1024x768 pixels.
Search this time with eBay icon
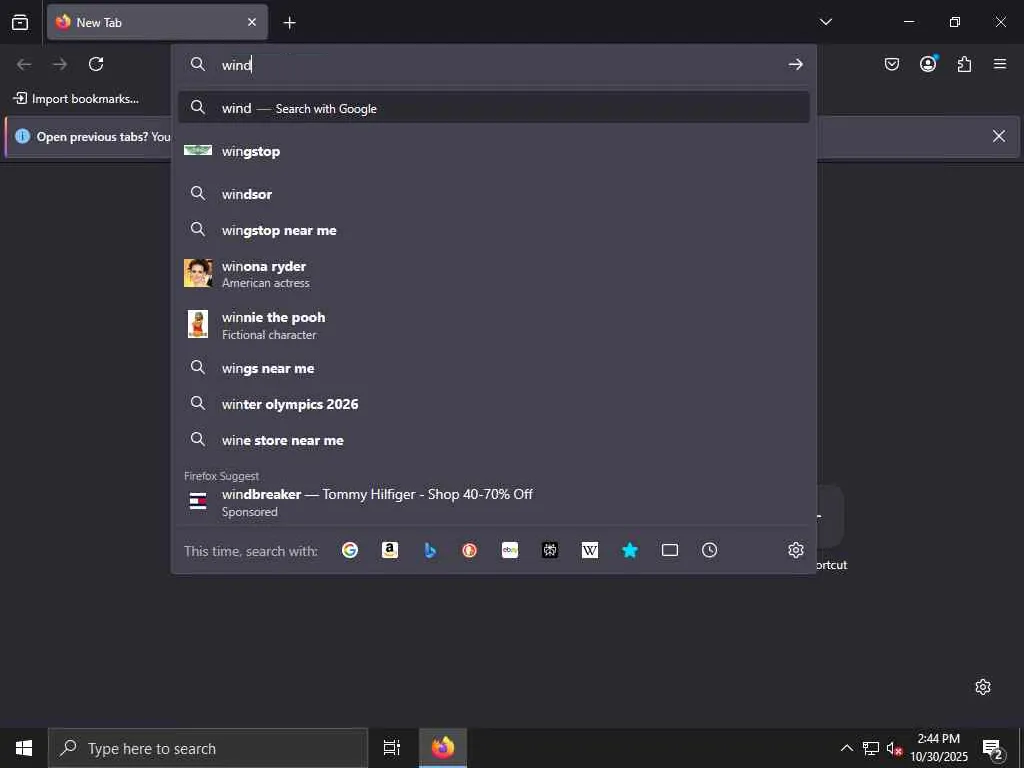coord(510,551)
